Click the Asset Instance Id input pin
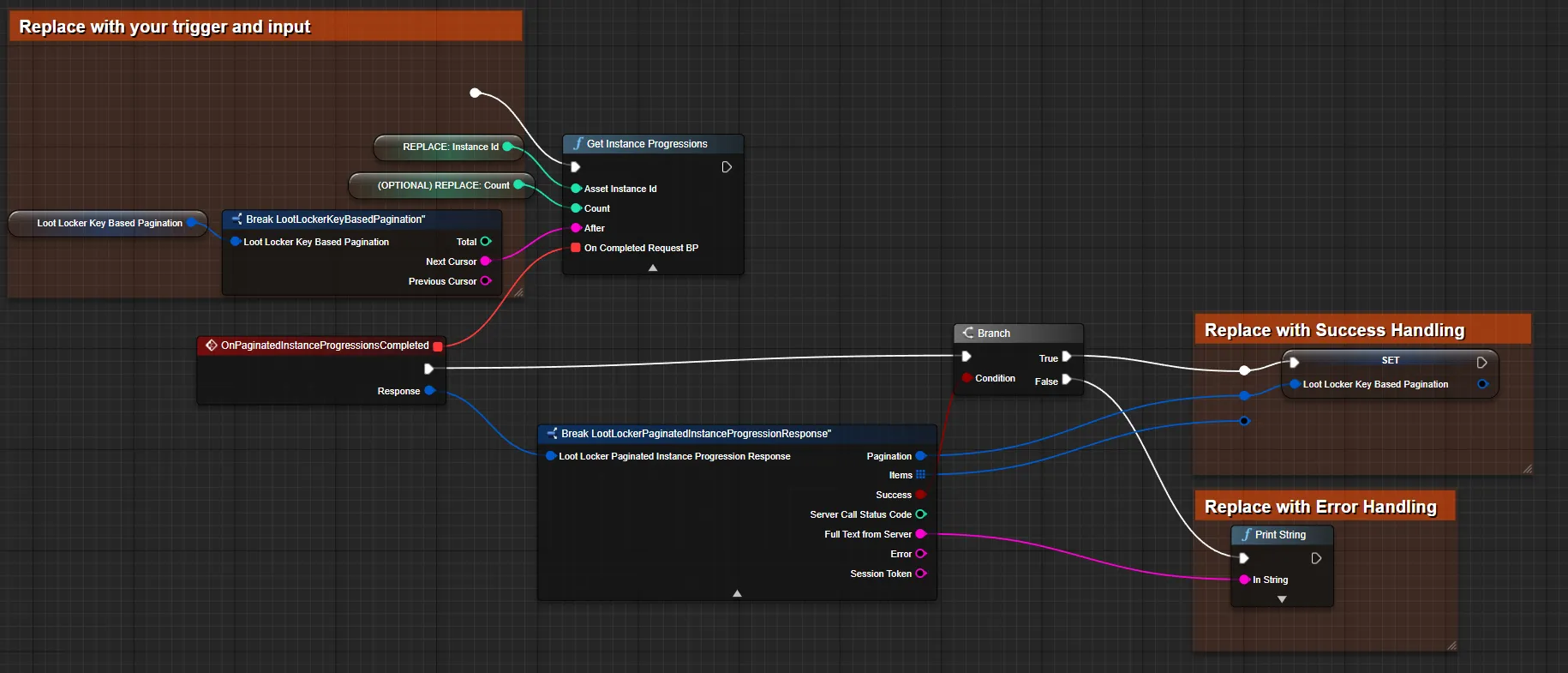 point(576,189)
